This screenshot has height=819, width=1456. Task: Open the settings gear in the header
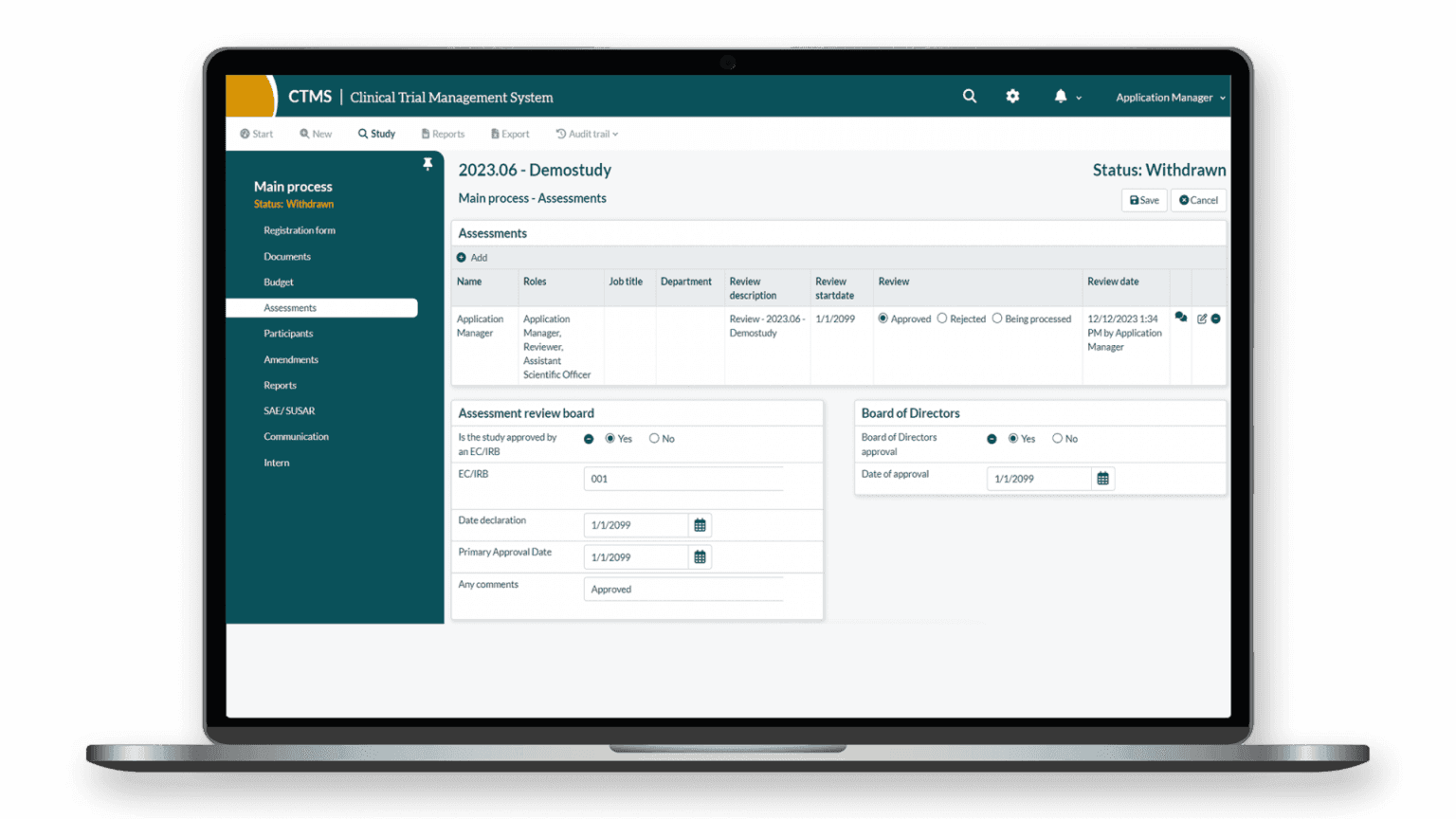click(x=1012, y=96)
